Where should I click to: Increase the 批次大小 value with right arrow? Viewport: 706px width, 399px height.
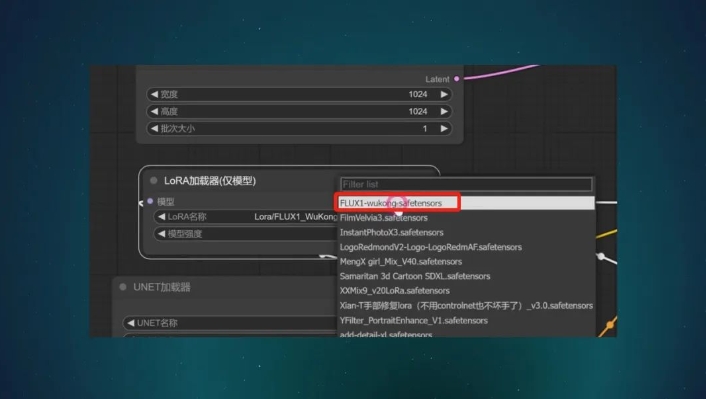tap(444, 128)
